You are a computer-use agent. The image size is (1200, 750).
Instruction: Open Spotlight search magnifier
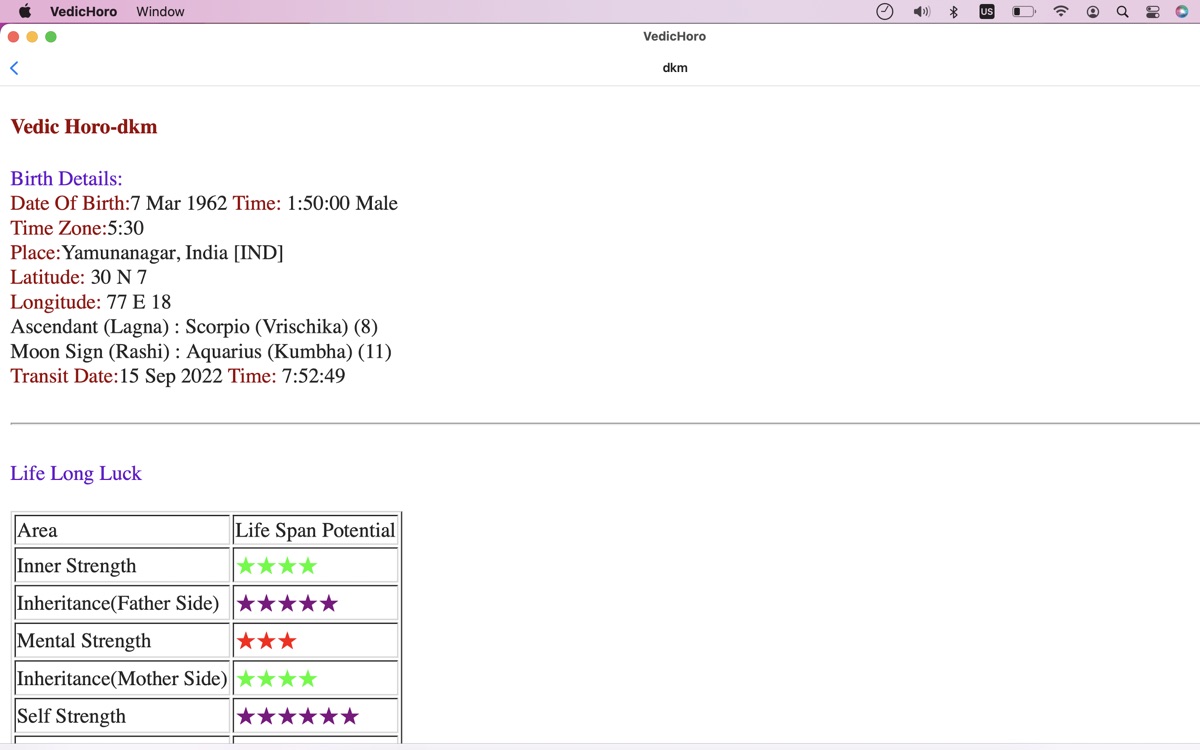coord(1122,12)
